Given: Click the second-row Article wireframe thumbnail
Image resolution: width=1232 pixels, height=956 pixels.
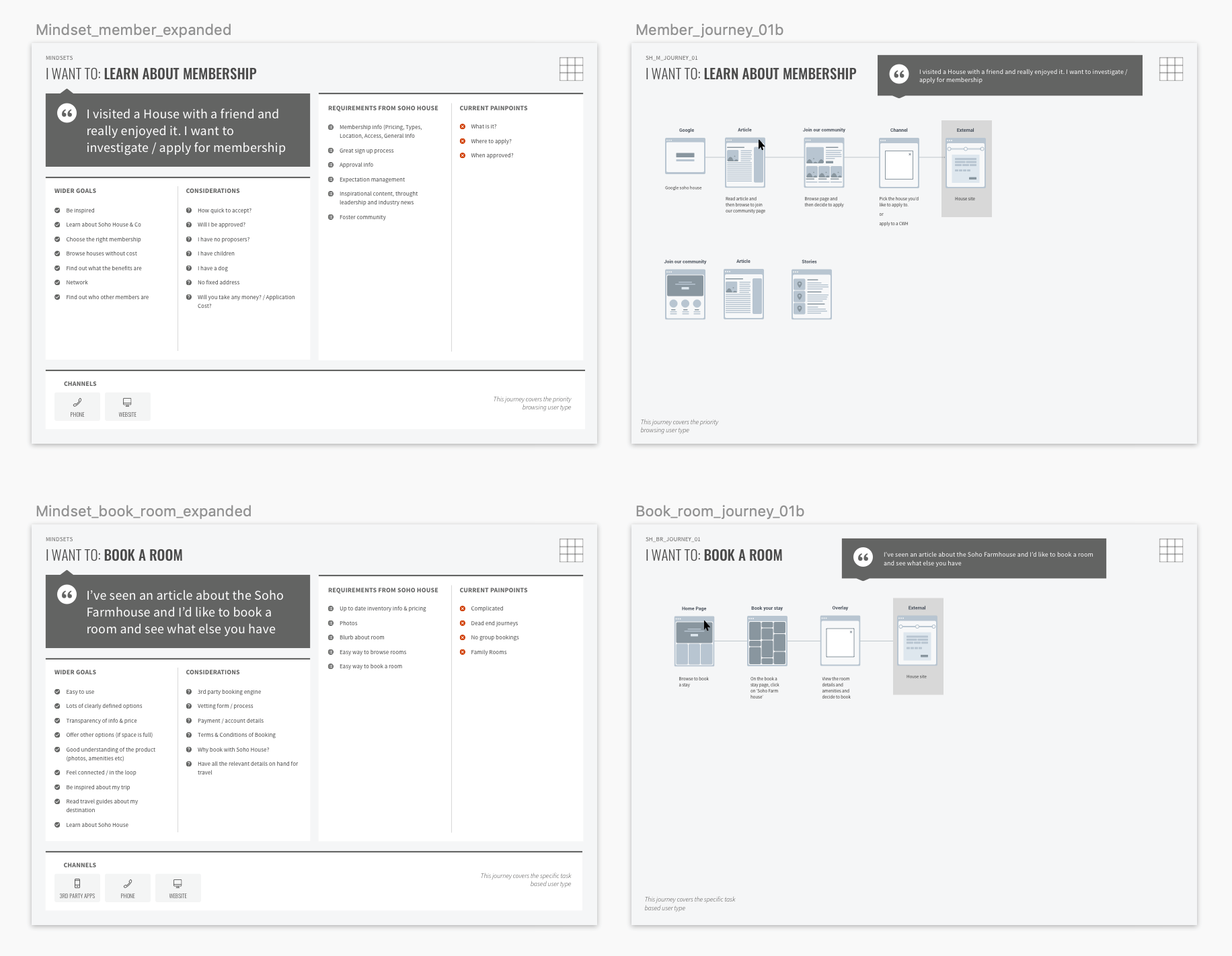Looking at the screenshot, I should click(744, 294).
